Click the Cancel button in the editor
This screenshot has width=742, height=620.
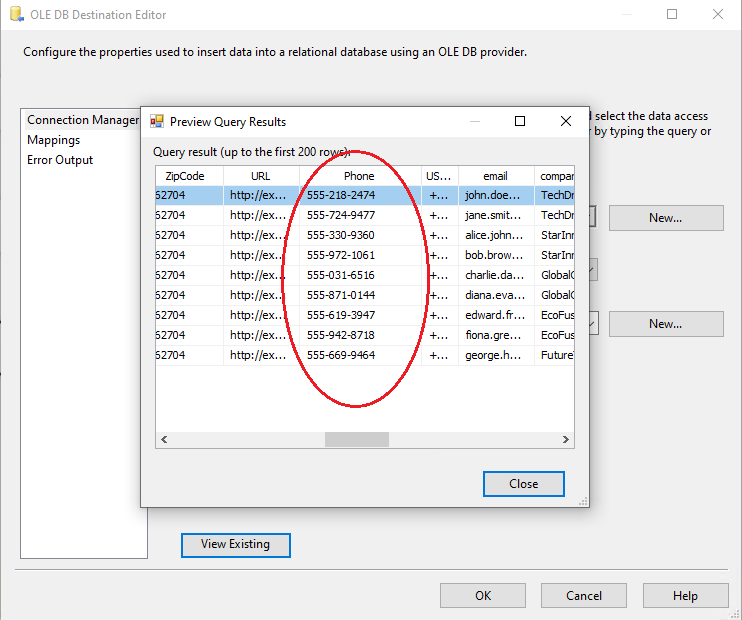point(583,596)
